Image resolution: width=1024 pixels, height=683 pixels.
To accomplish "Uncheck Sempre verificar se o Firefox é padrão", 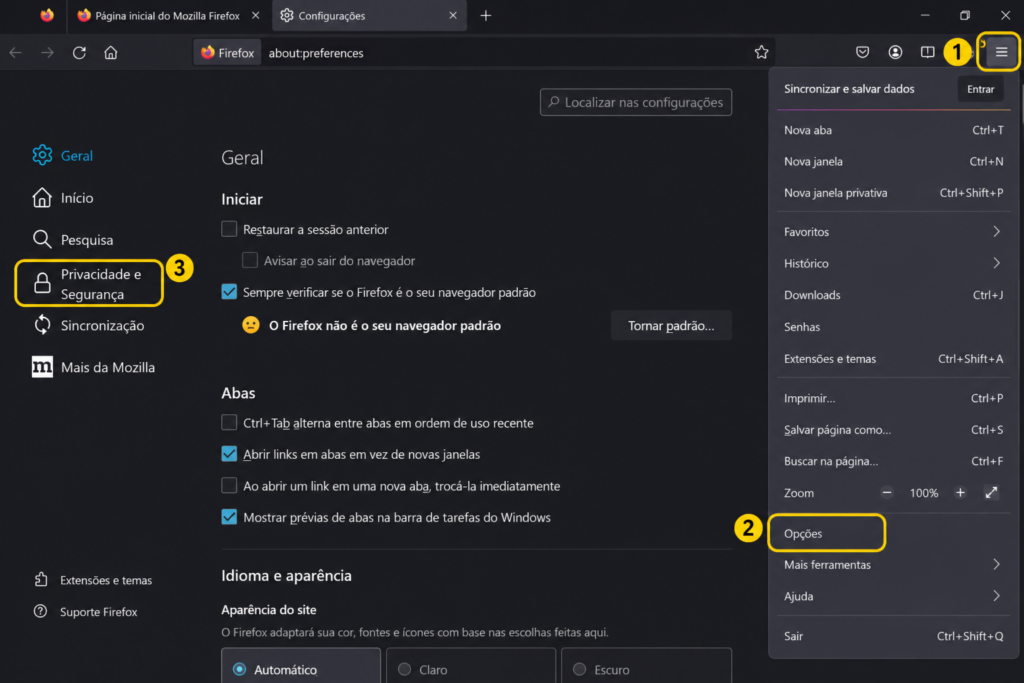I will [x=229, y=292].
